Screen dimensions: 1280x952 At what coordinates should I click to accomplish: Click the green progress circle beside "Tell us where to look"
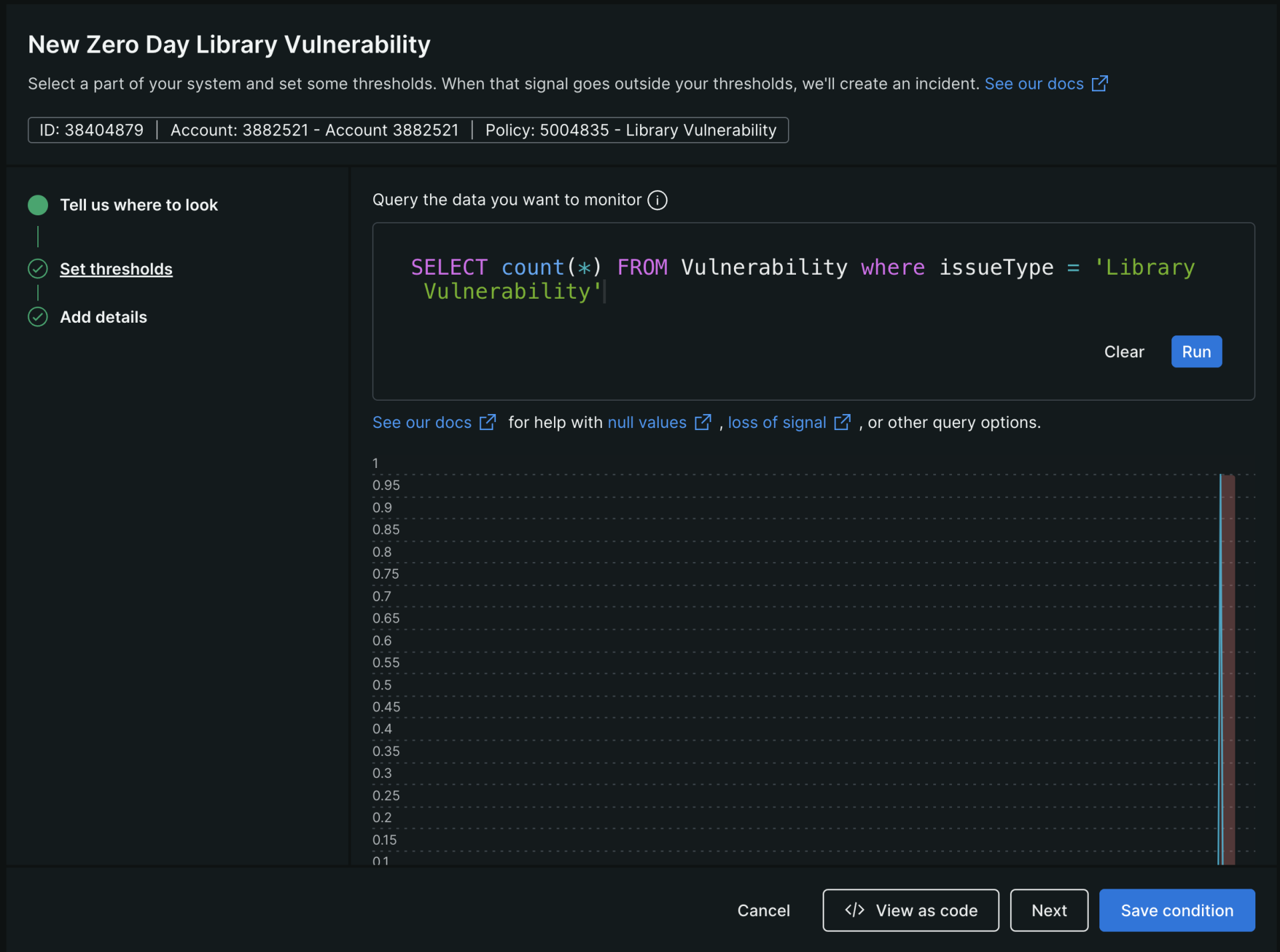38,205
